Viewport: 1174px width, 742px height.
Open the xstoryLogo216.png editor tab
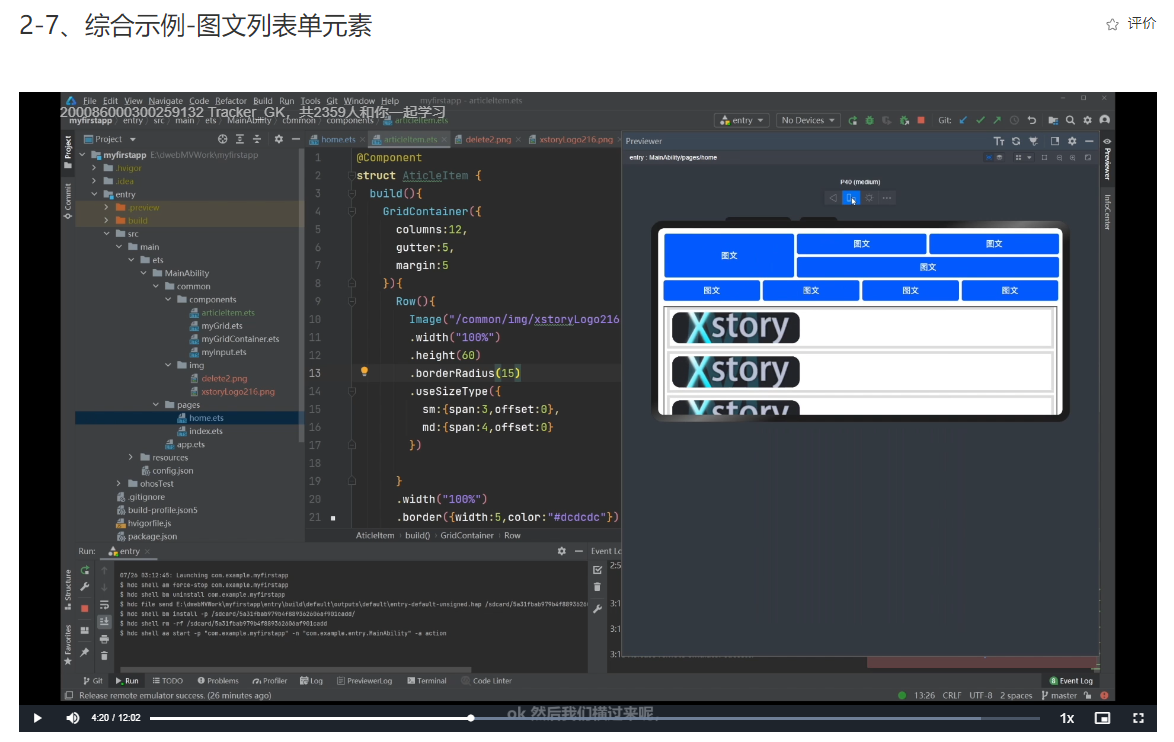coord(575,139)
